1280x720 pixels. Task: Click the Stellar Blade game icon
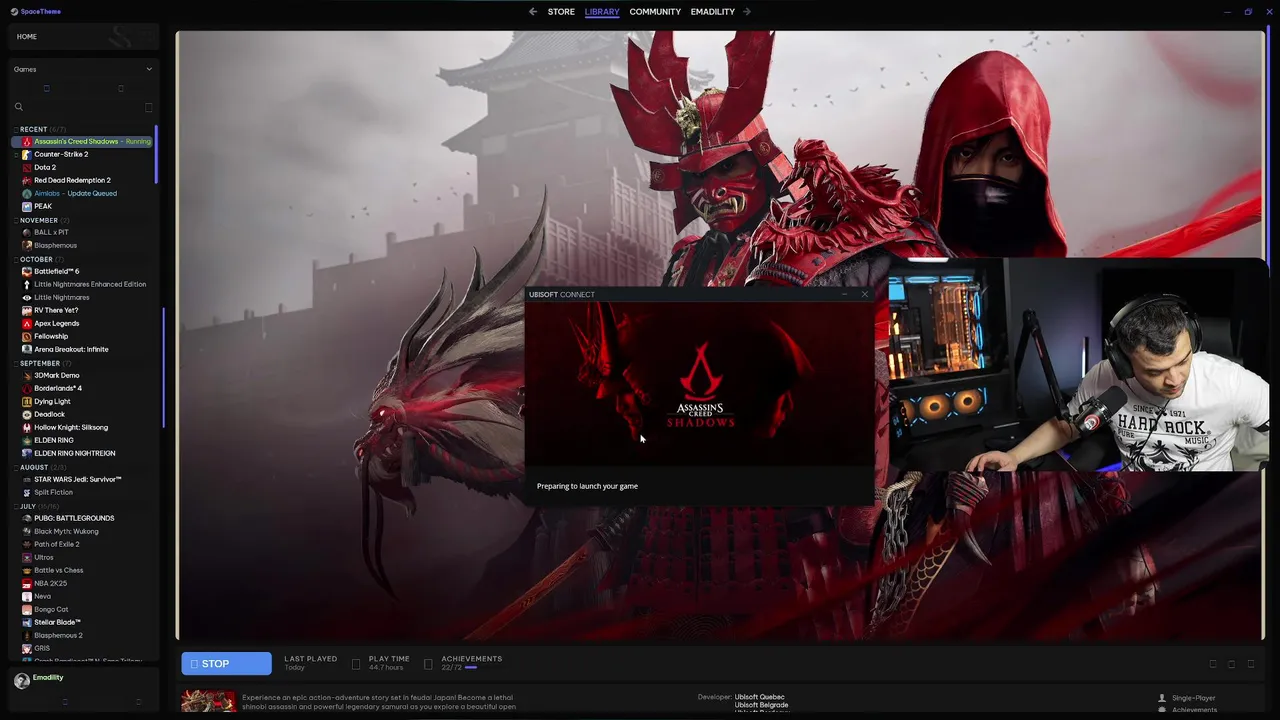tap(27, 623)
